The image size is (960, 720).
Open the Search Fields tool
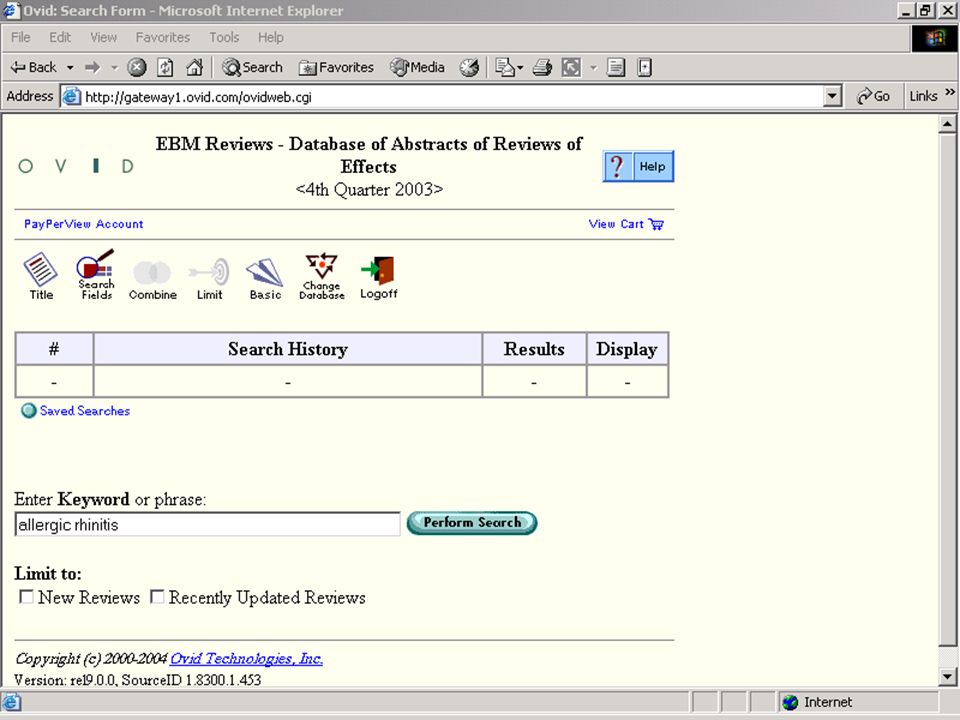[x=96, y=273]
